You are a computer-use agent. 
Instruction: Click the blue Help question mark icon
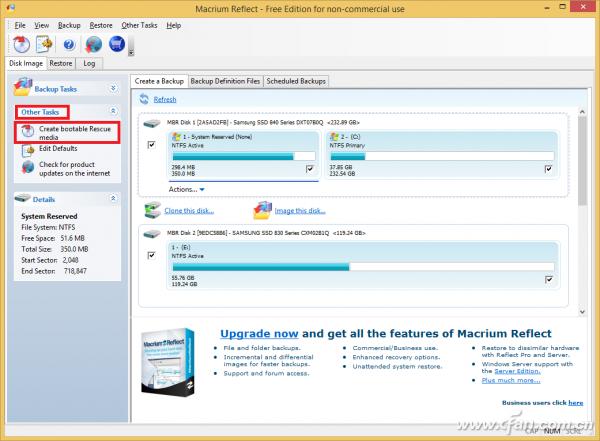point(69,45)
